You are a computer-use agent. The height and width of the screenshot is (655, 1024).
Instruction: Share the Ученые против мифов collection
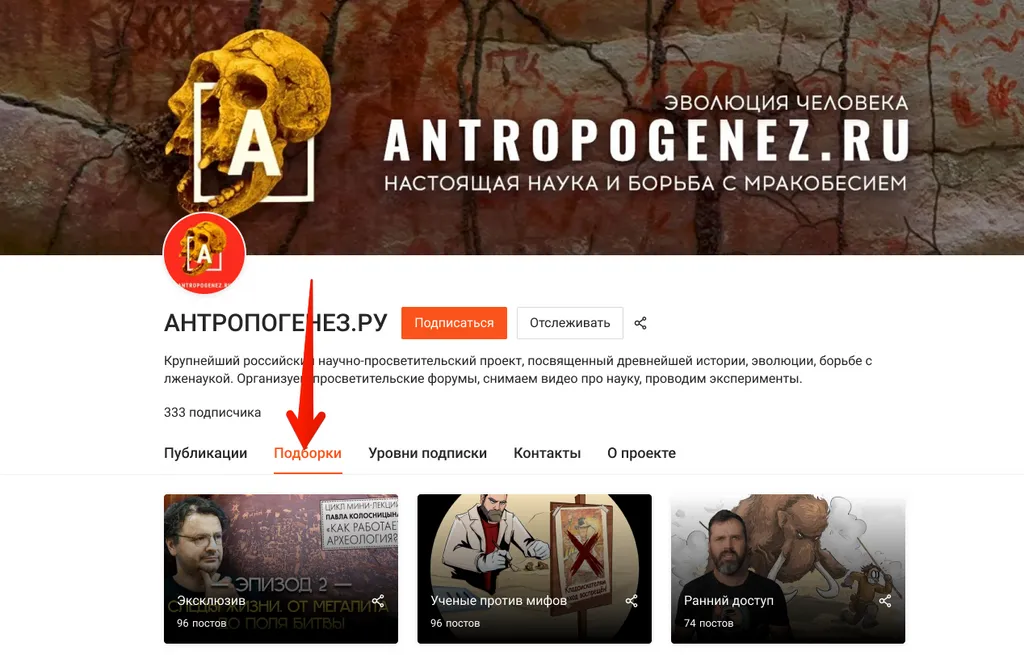coord(631,601)
